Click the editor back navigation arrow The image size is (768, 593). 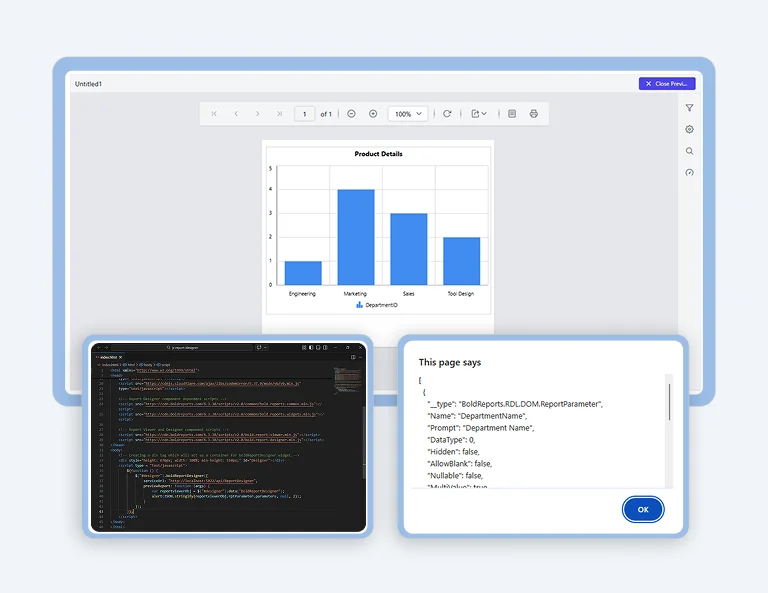coord(98,347)
